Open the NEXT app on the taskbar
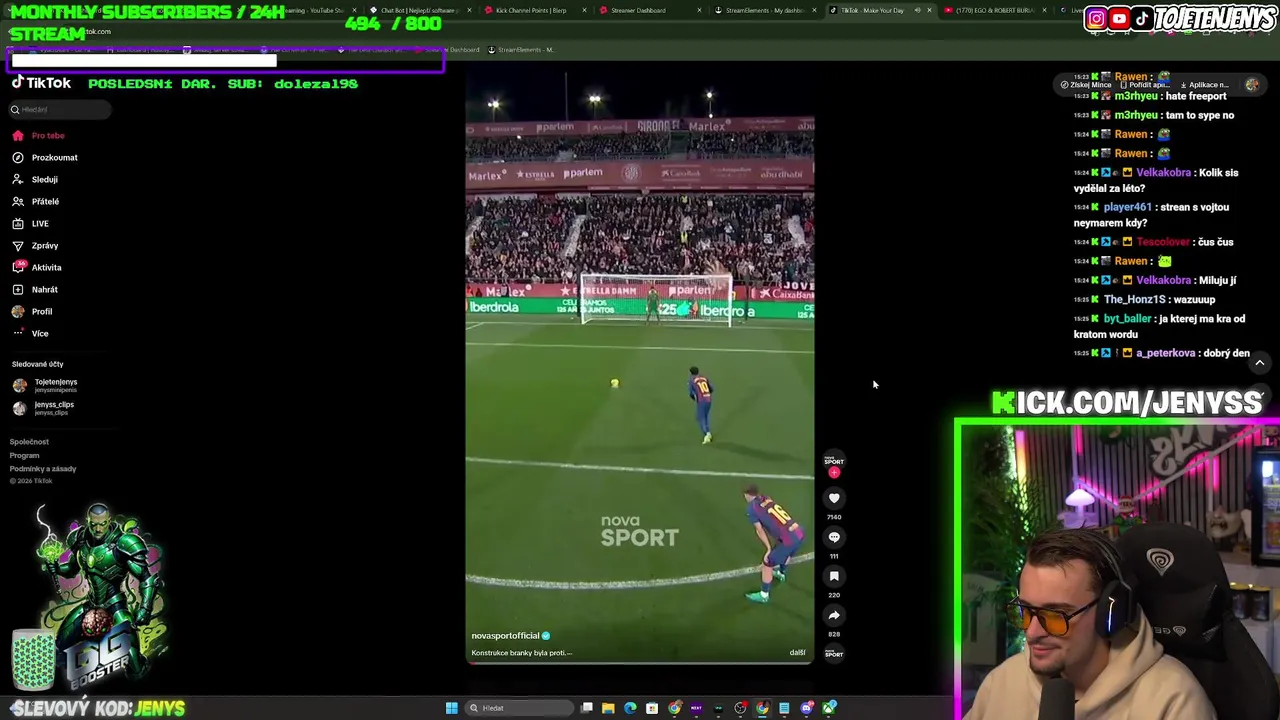The image size is (1280, 720). 696,708
